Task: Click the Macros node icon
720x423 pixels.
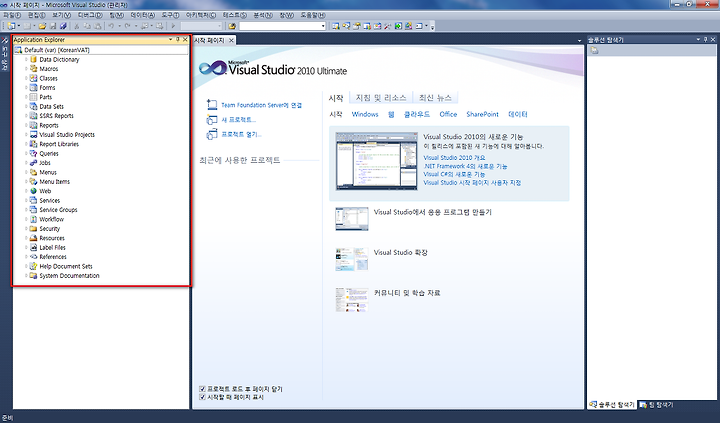Action: pos(33,68)
